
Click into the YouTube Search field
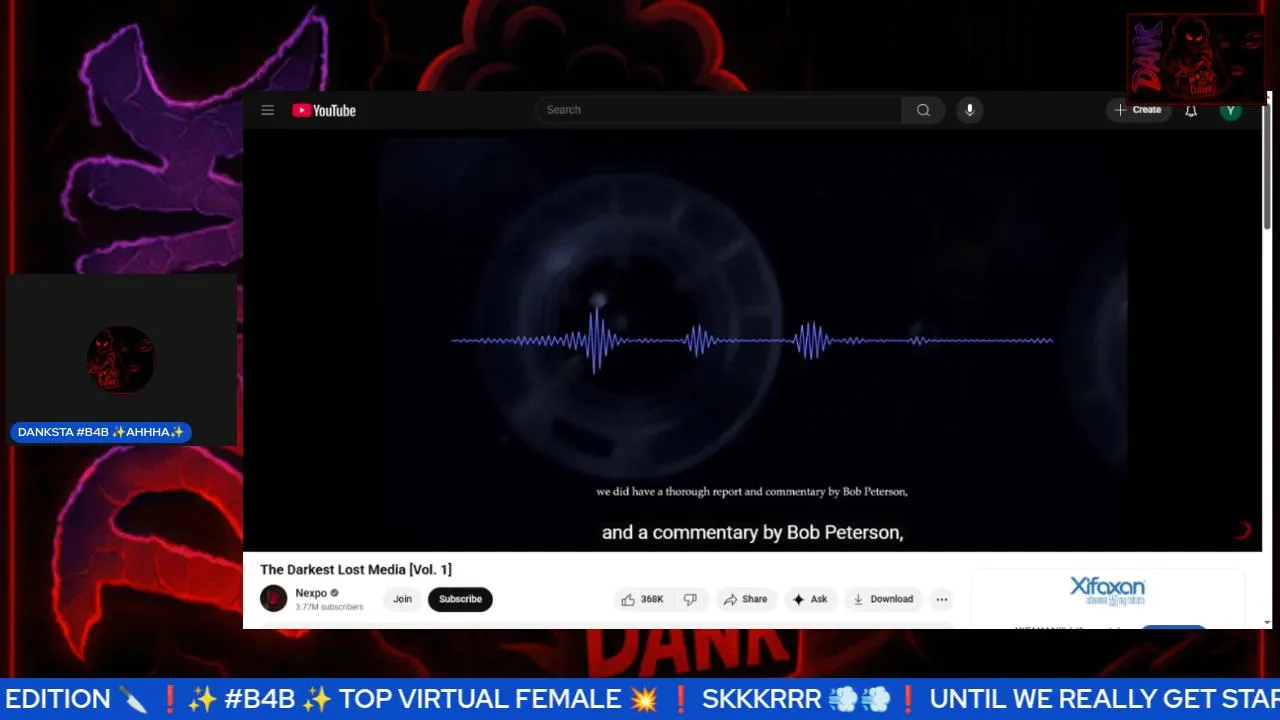point(719,110)
